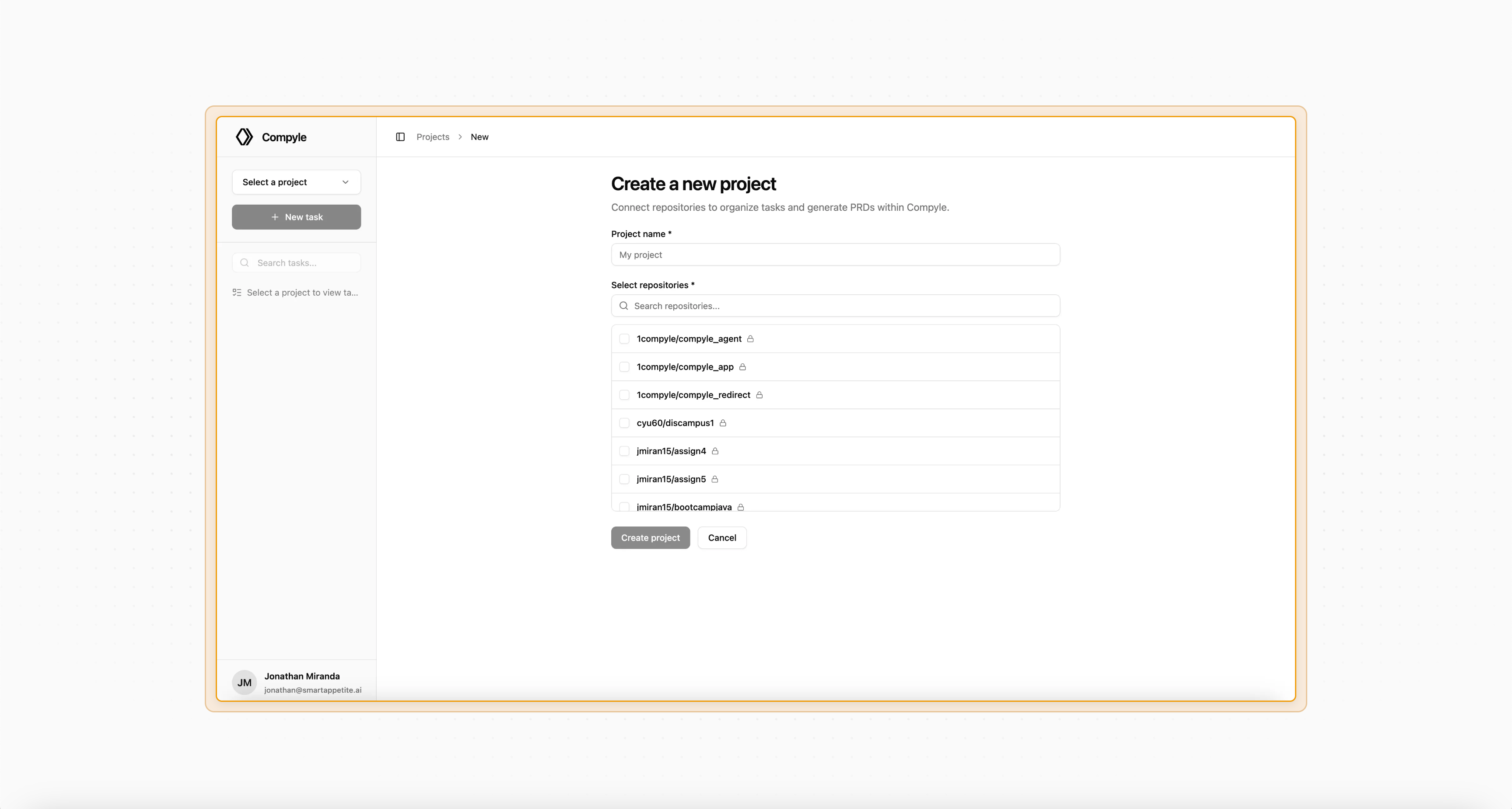This screenshot has width=1512, height=809.
Task: Click the lock icon beside cyu60/discampus1
Action: click(x=723, y=423)
